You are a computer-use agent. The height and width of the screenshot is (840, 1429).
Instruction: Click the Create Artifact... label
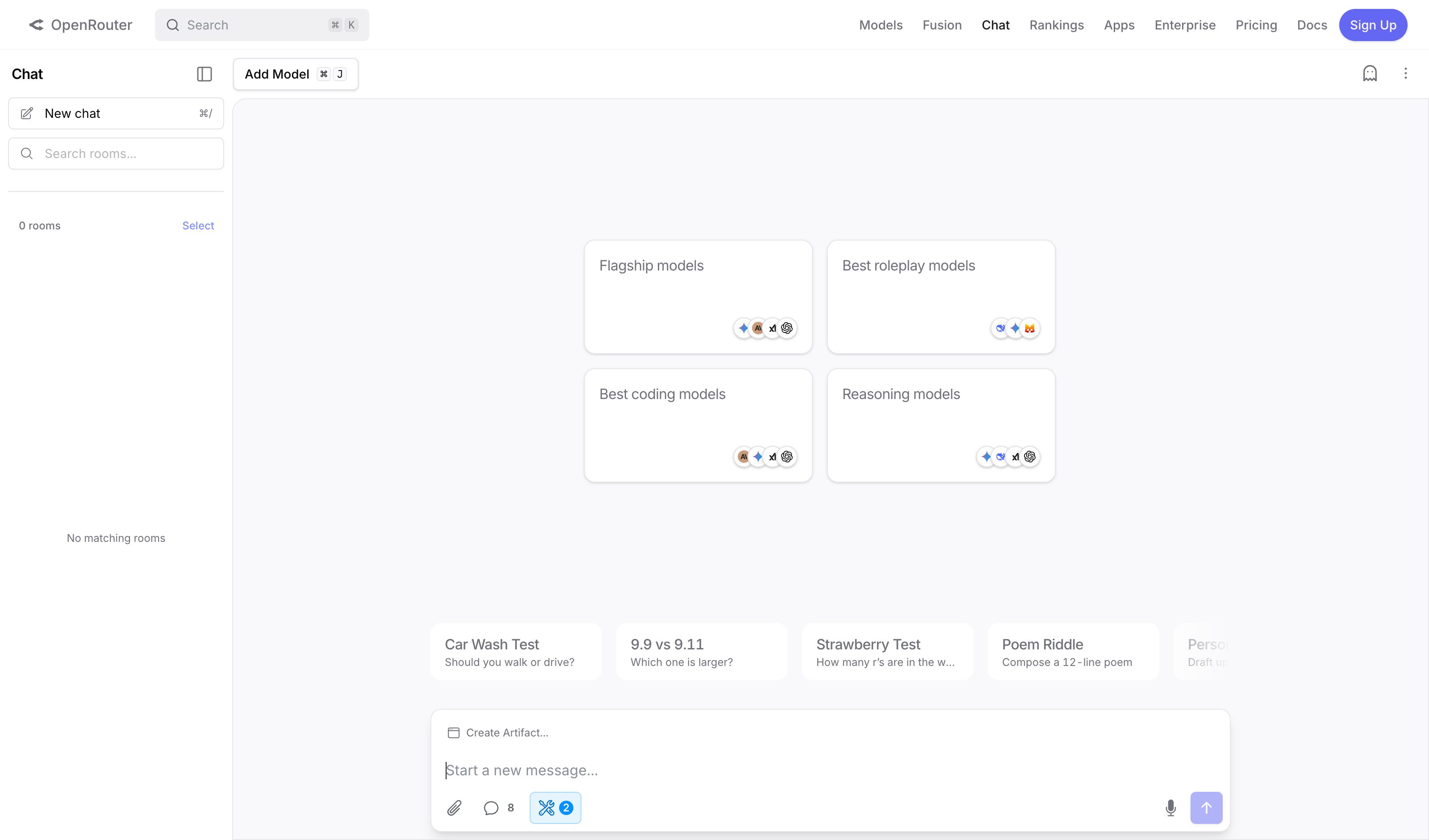pyautogui.click(x=507, y=733)
